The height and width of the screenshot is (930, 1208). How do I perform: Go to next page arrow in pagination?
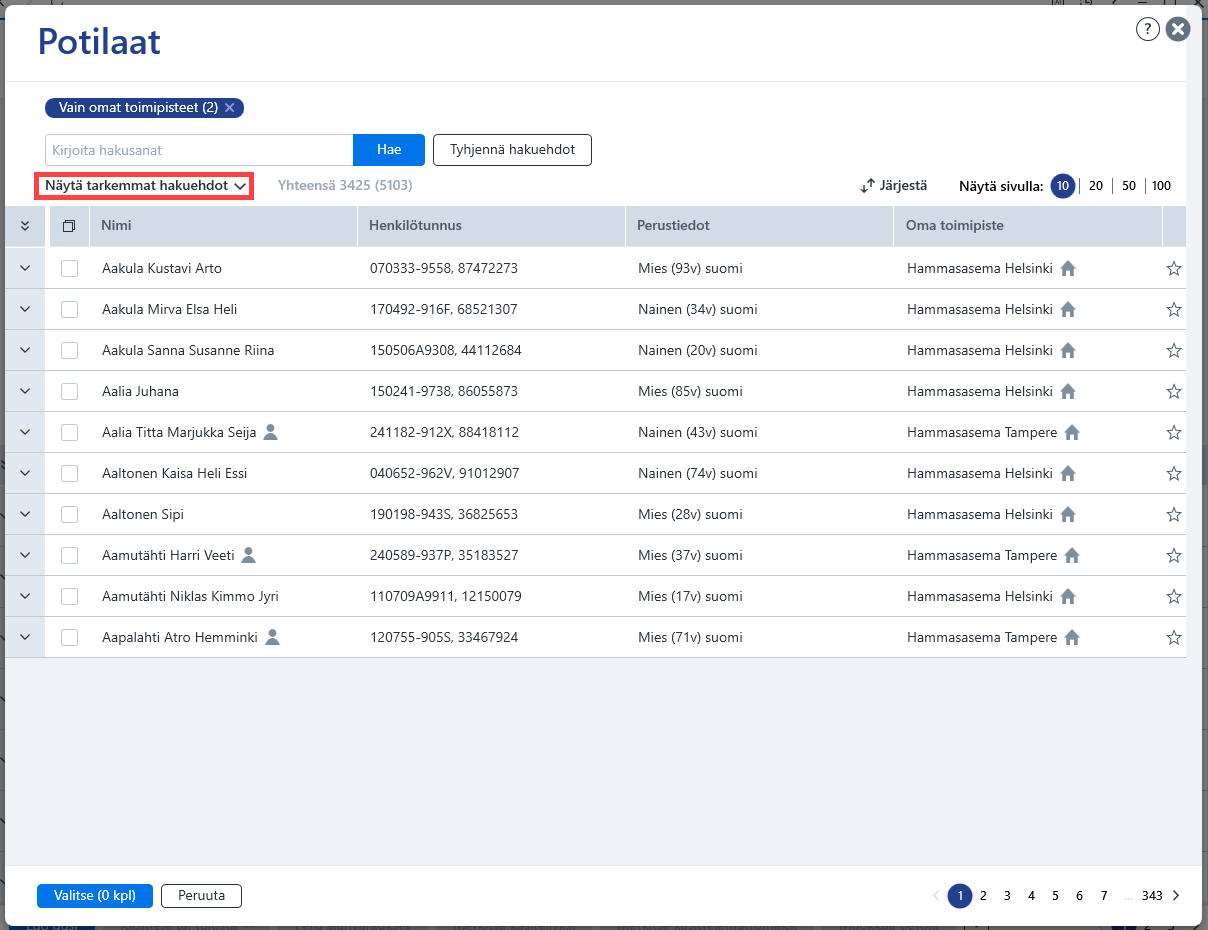tap(1176, 896)
